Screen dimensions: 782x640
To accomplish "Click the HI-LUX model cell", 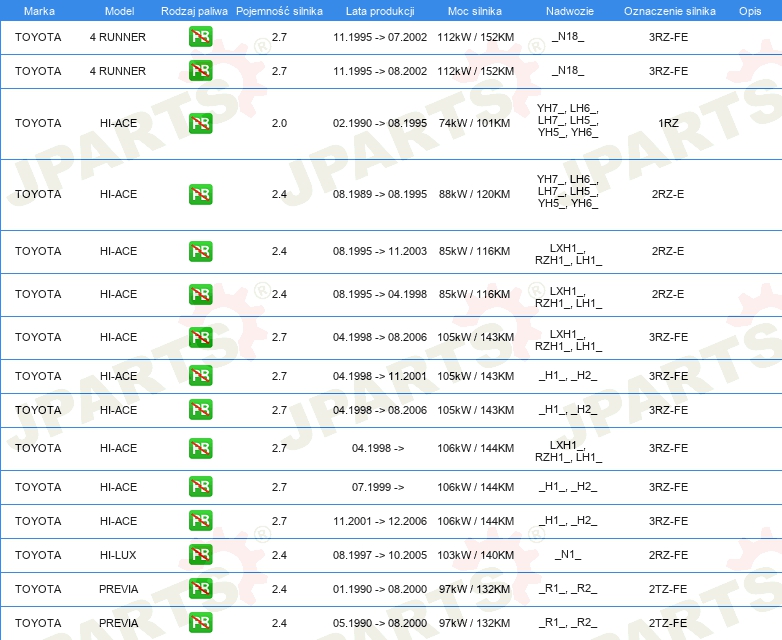I will 118,555.
